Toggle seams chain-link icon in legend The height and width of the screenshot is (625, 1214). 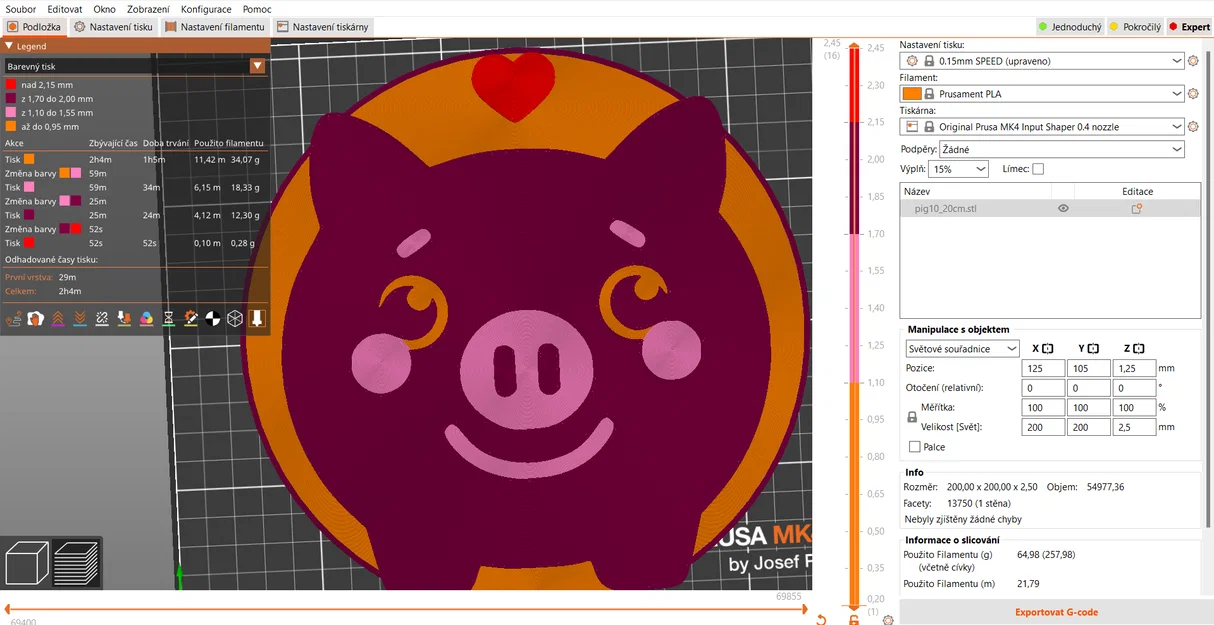tap(102, 319)
